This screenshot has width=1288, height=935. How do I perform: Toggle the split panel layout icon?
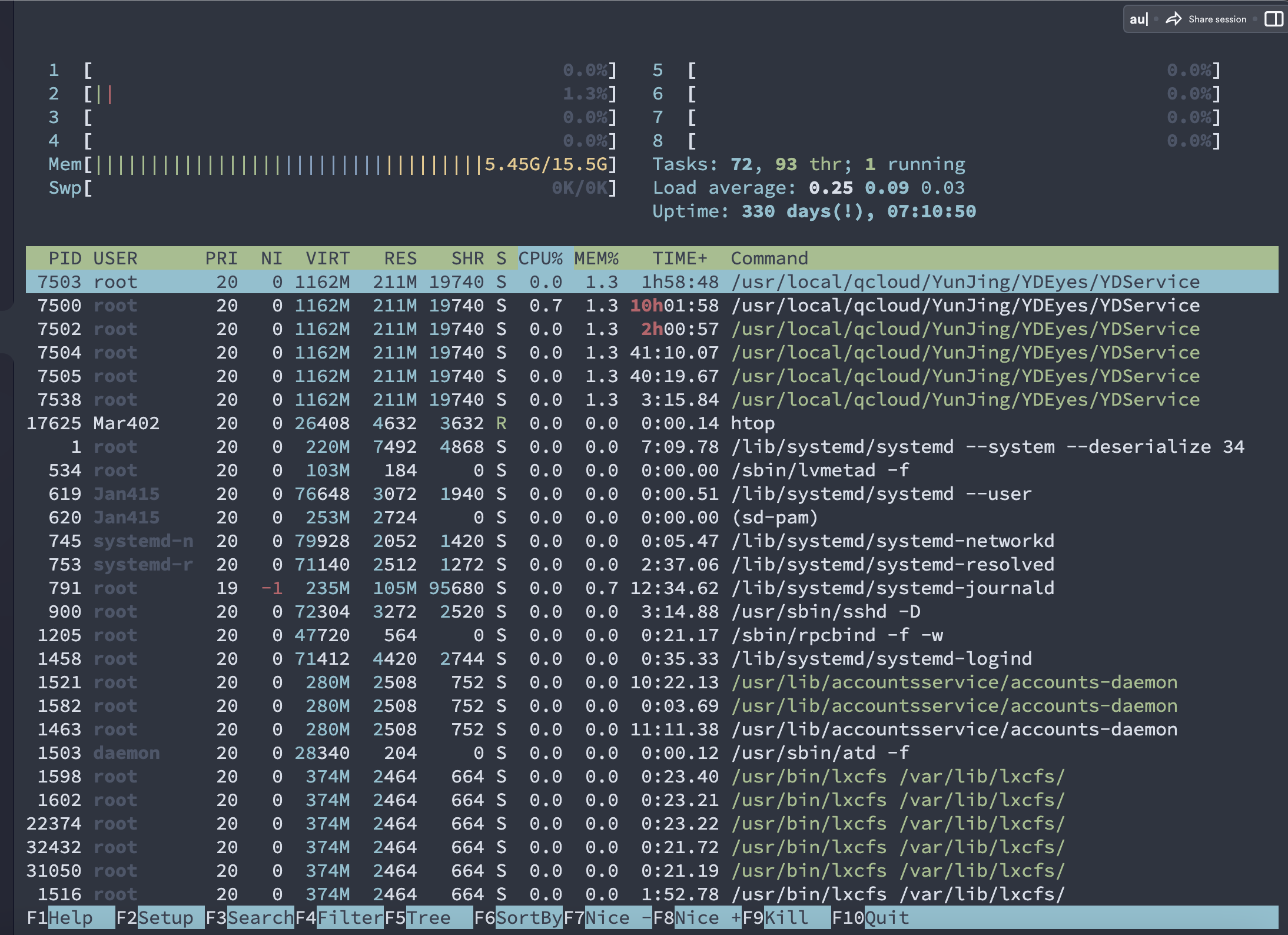tap(1273, 19)
